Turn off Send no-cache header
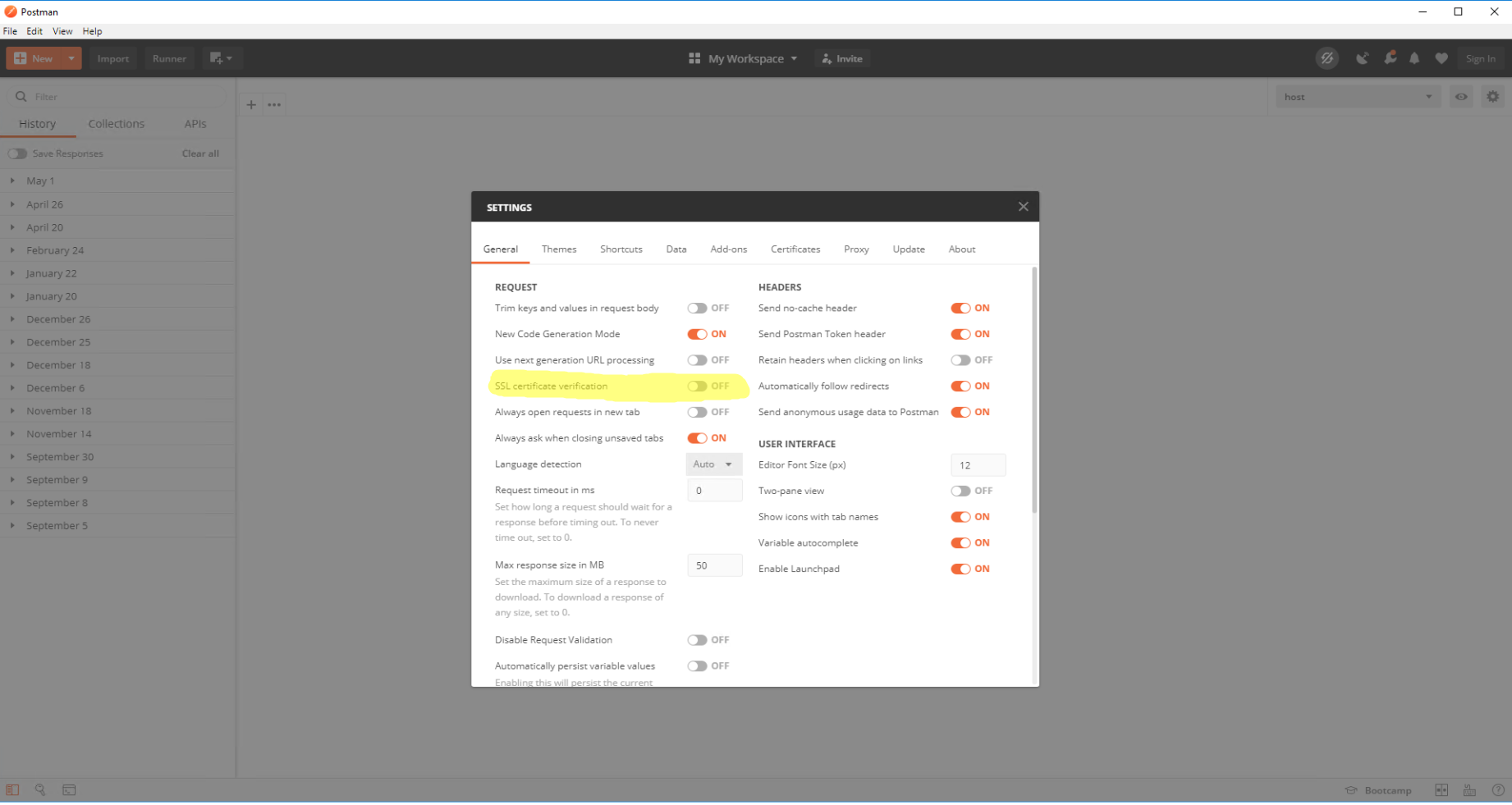Image resolution: width=1512 pixels, height=805 pixels. click(960, 309)
